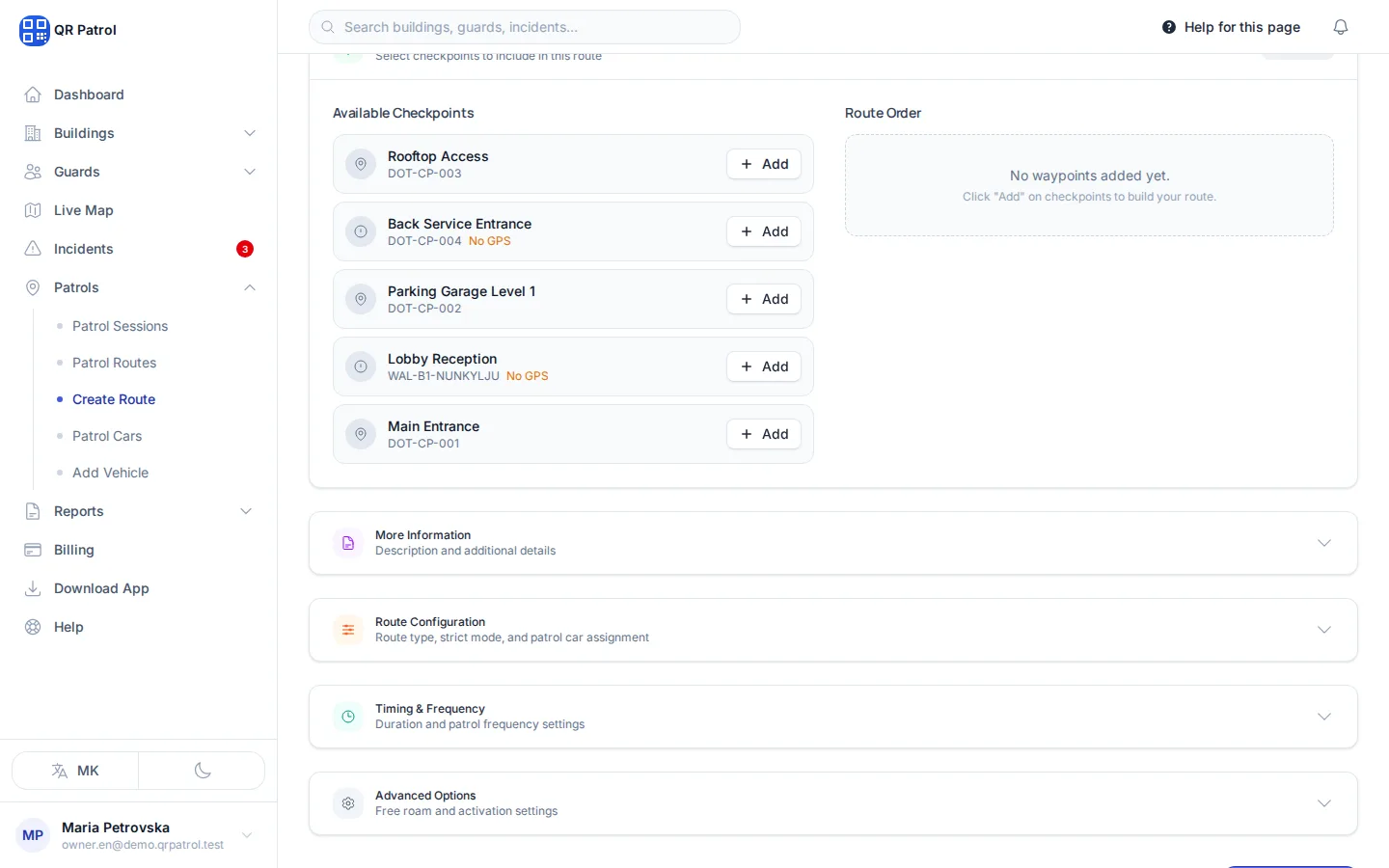Expand the Buildings sidebar menu

[x=141, y=133]
